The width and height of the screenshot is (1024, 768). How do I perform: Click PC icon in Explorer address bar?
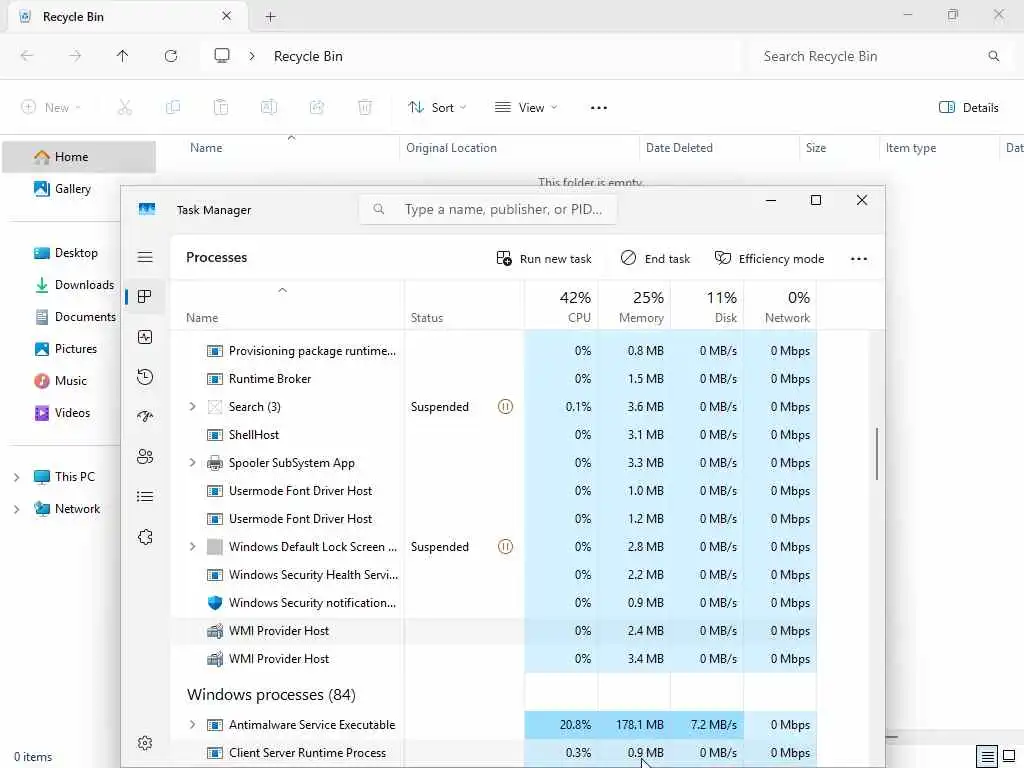[222, 56]
